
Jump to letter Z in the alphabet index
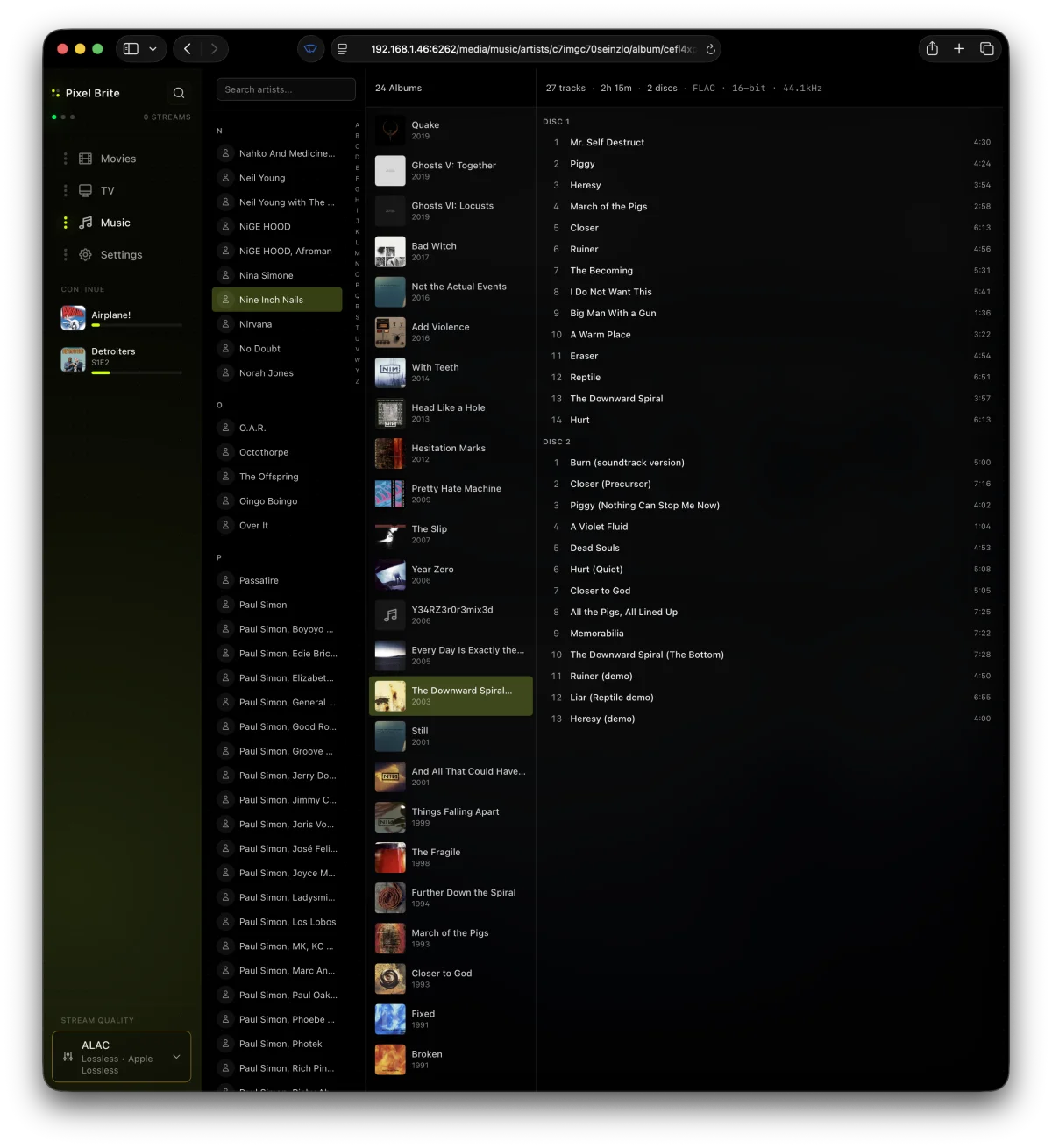point(357,381)
